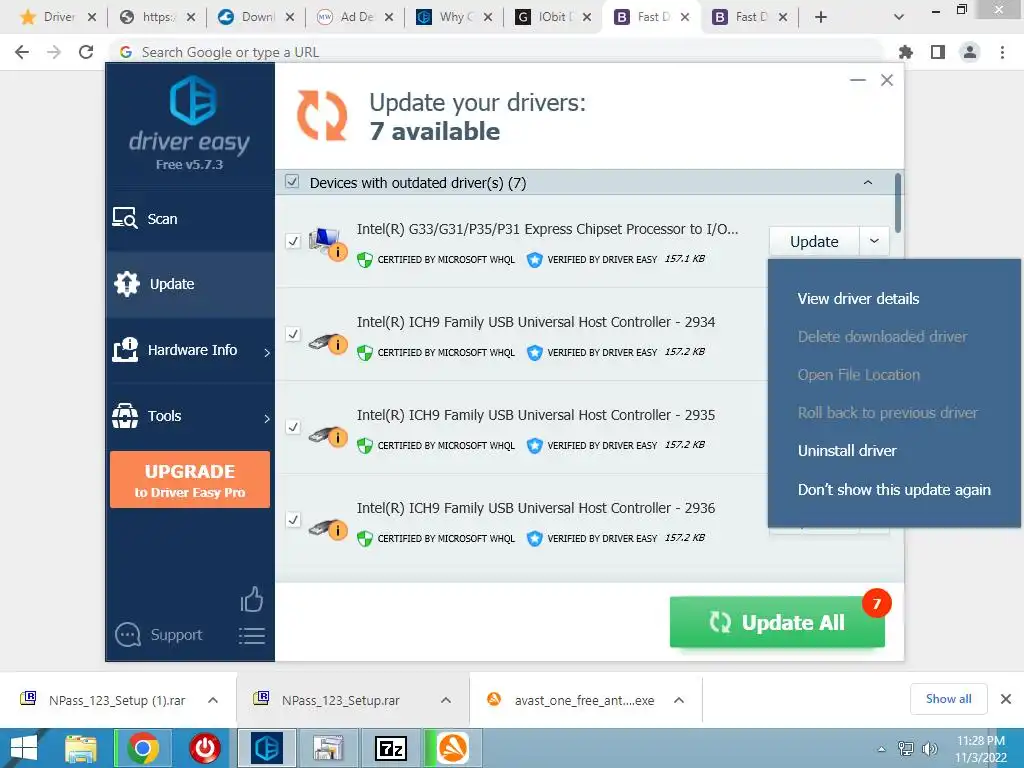1024x768 pixels.
Task: Uncheck the USB Host Controller 2935 checkbox
Action: pyautogui.click(x=293, y=427)
